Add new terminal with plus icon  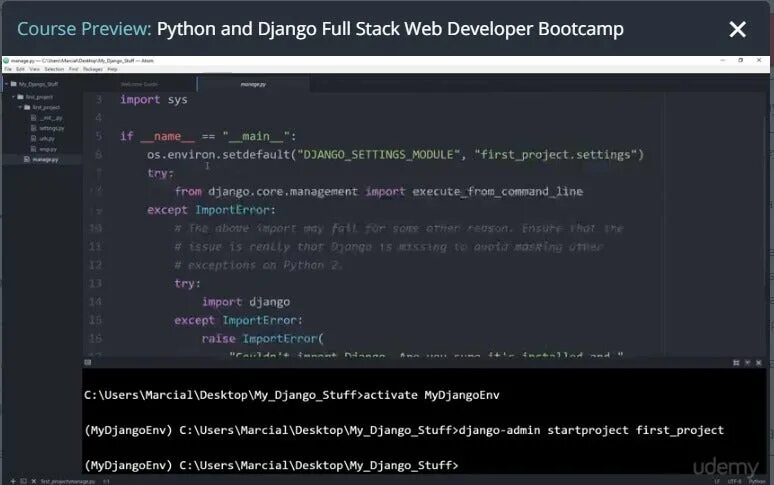tap(13, 481)
